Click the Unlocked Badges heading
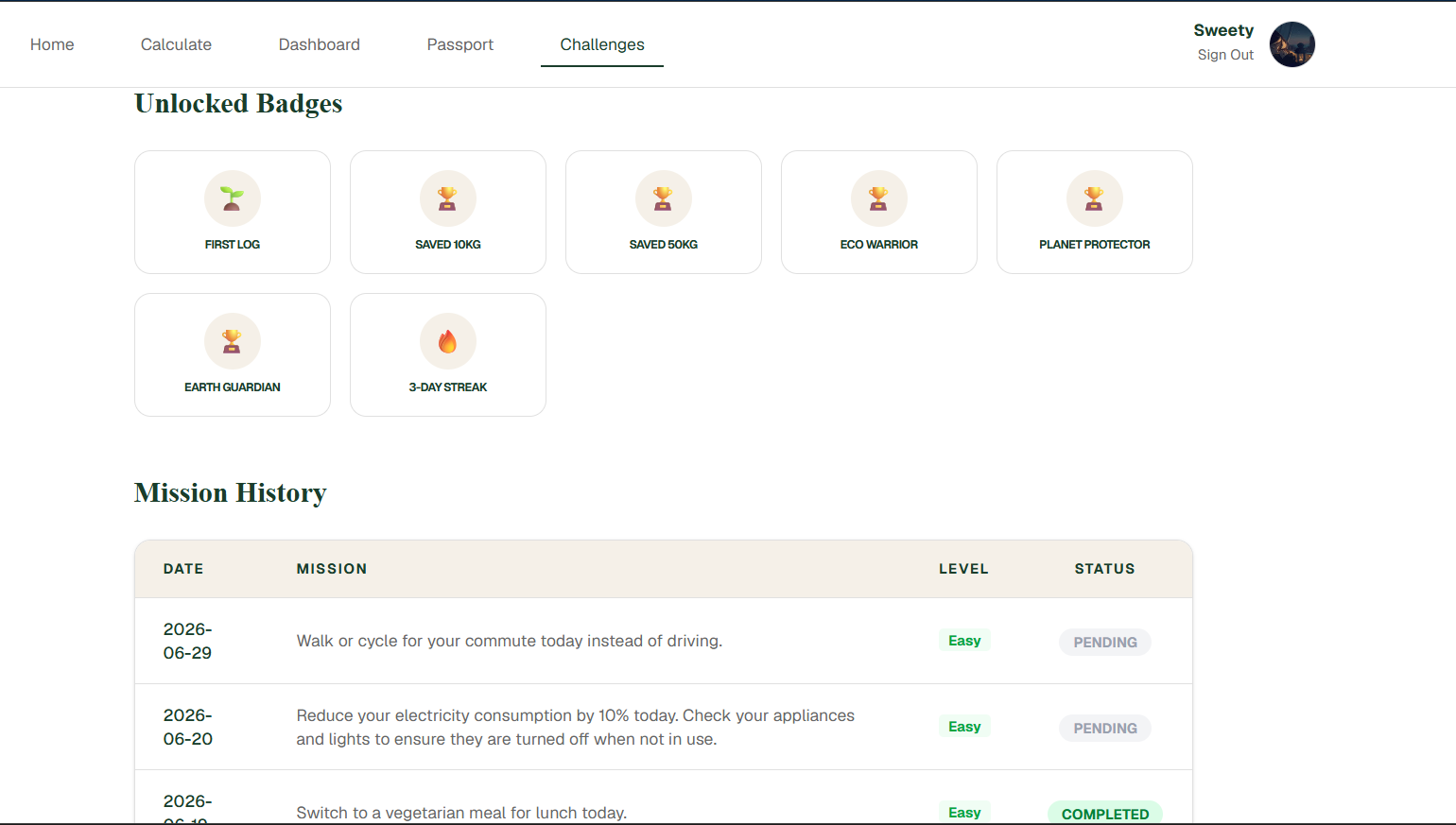This screenshot has height=825, width=1456. pos(238,104)
